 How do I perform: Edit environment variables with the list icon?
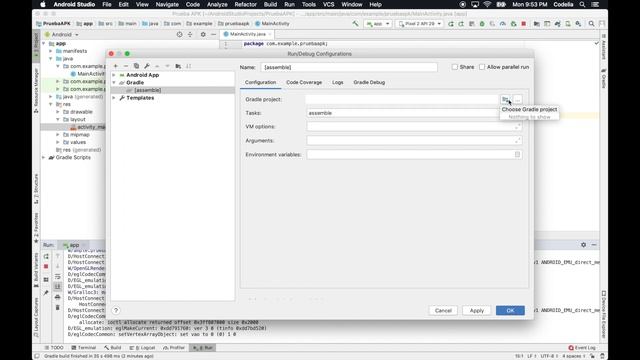517,155
